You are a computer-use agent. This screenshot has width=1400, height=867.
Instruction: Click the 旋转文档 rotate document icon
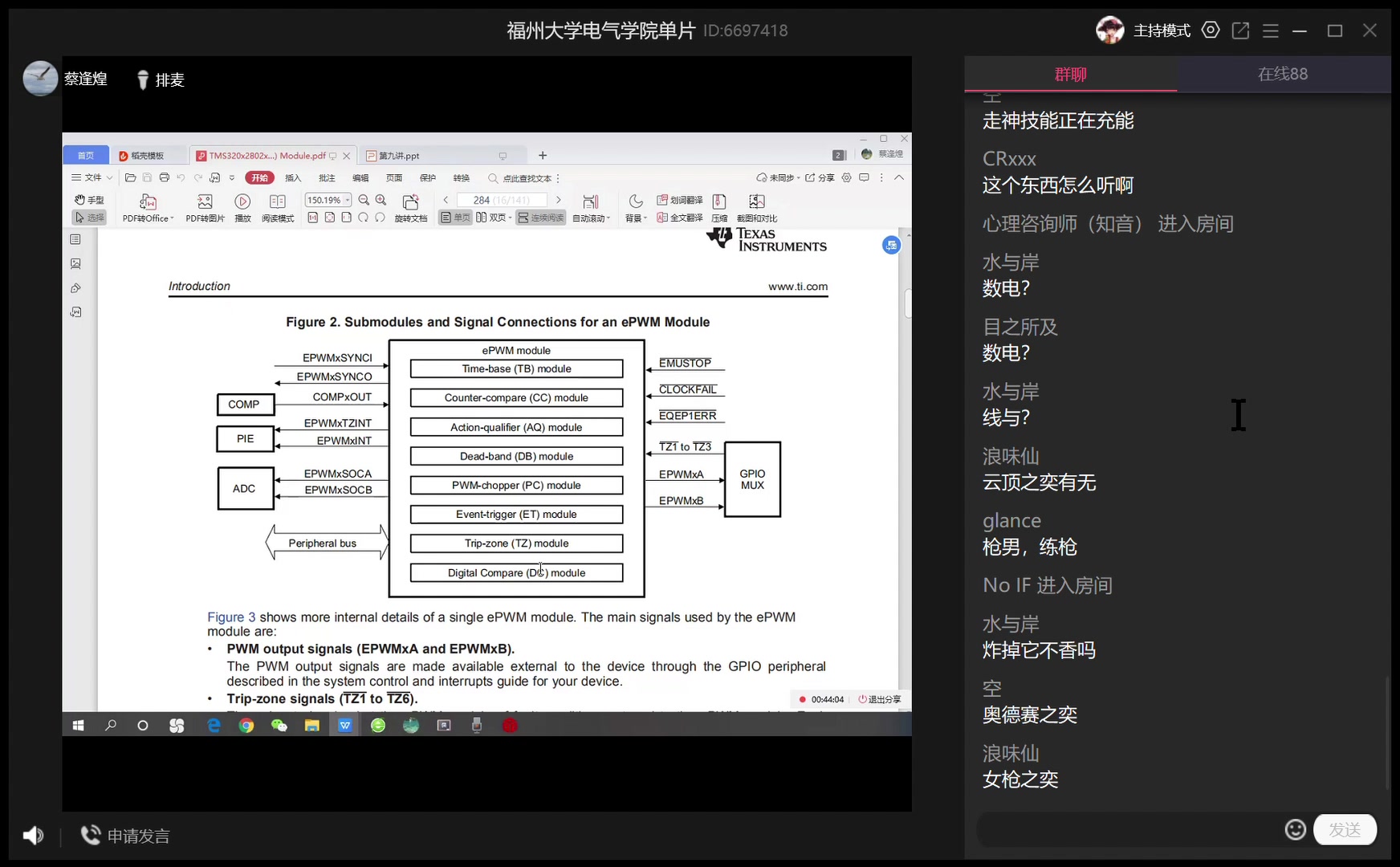click(412, 207)
